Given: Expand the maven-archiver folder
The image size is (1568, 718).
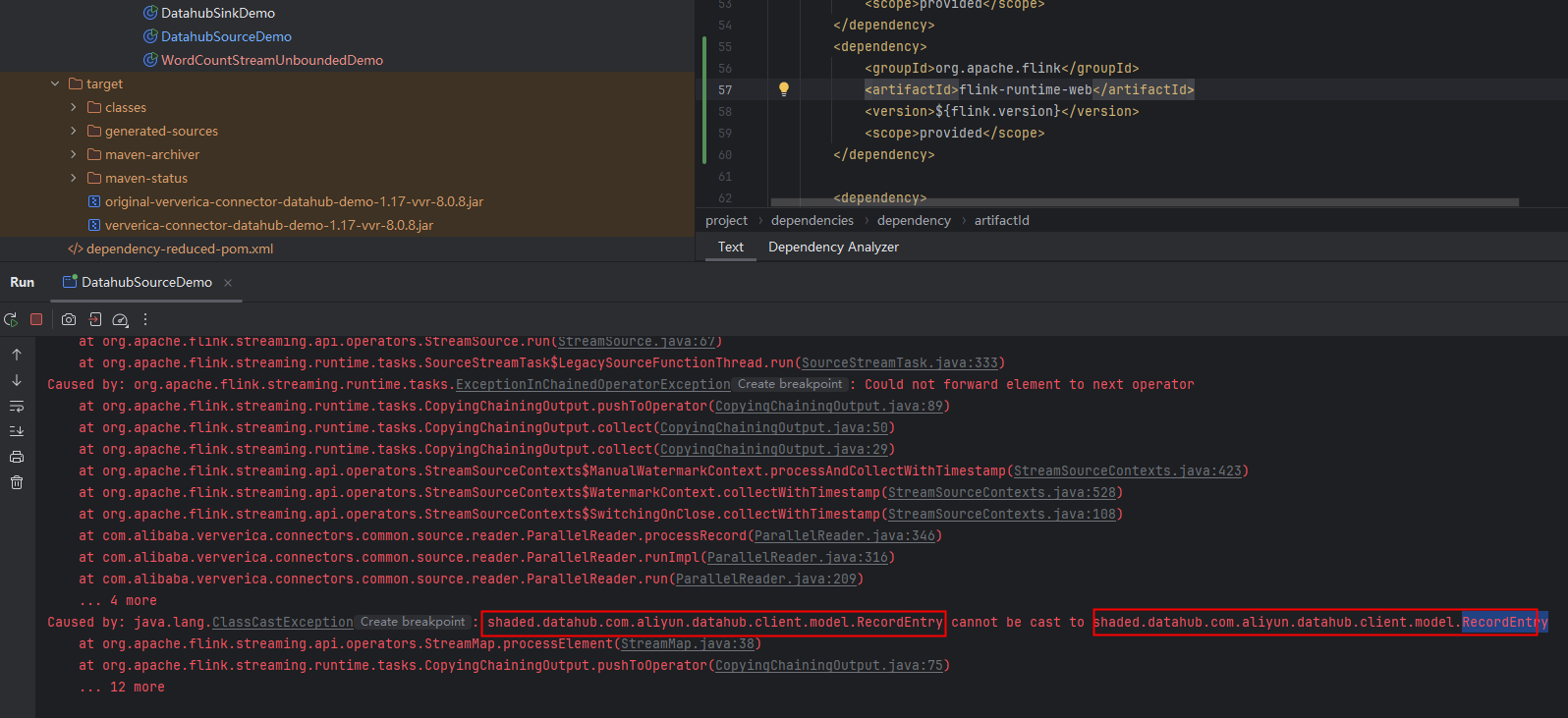Looking at the screenshot, I should [74, 154].
